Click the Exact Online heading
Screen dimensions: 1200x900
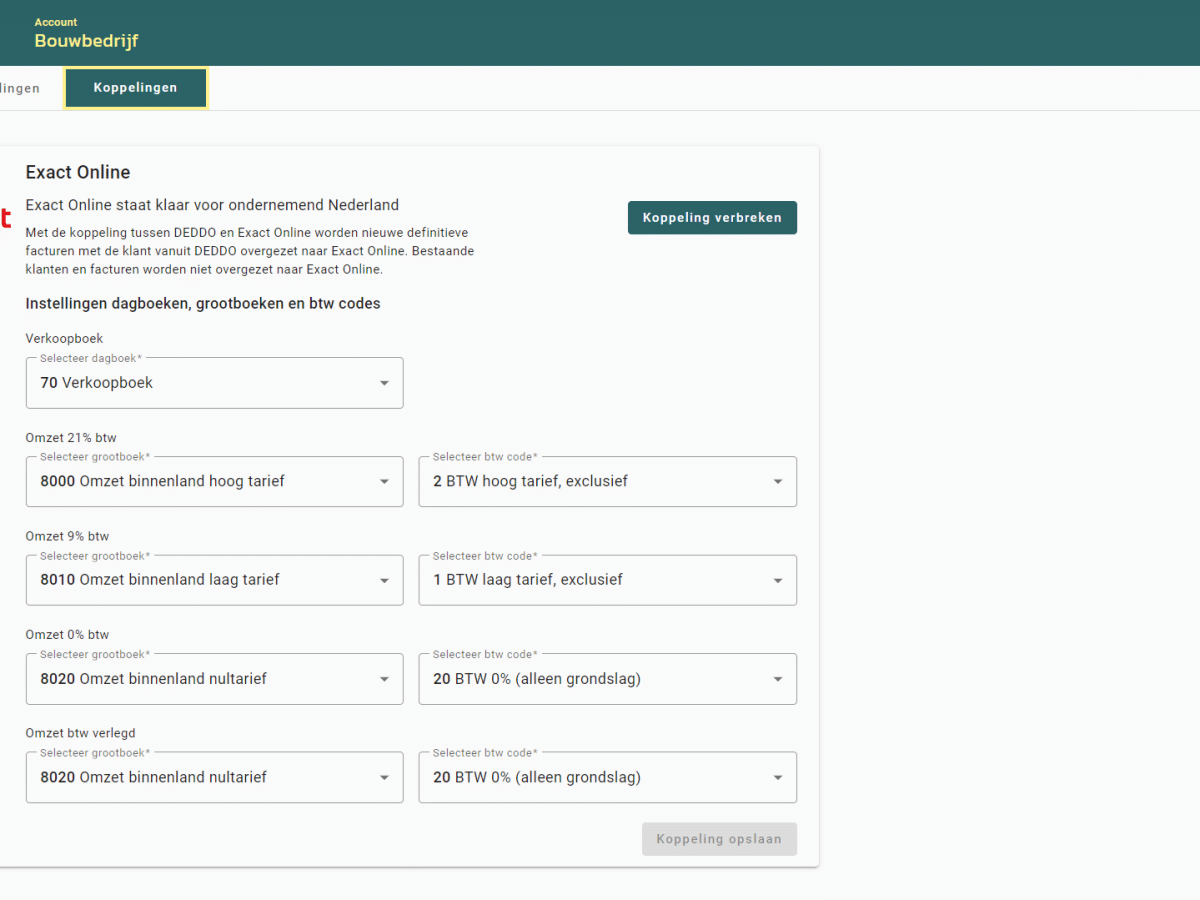(78, 173)
